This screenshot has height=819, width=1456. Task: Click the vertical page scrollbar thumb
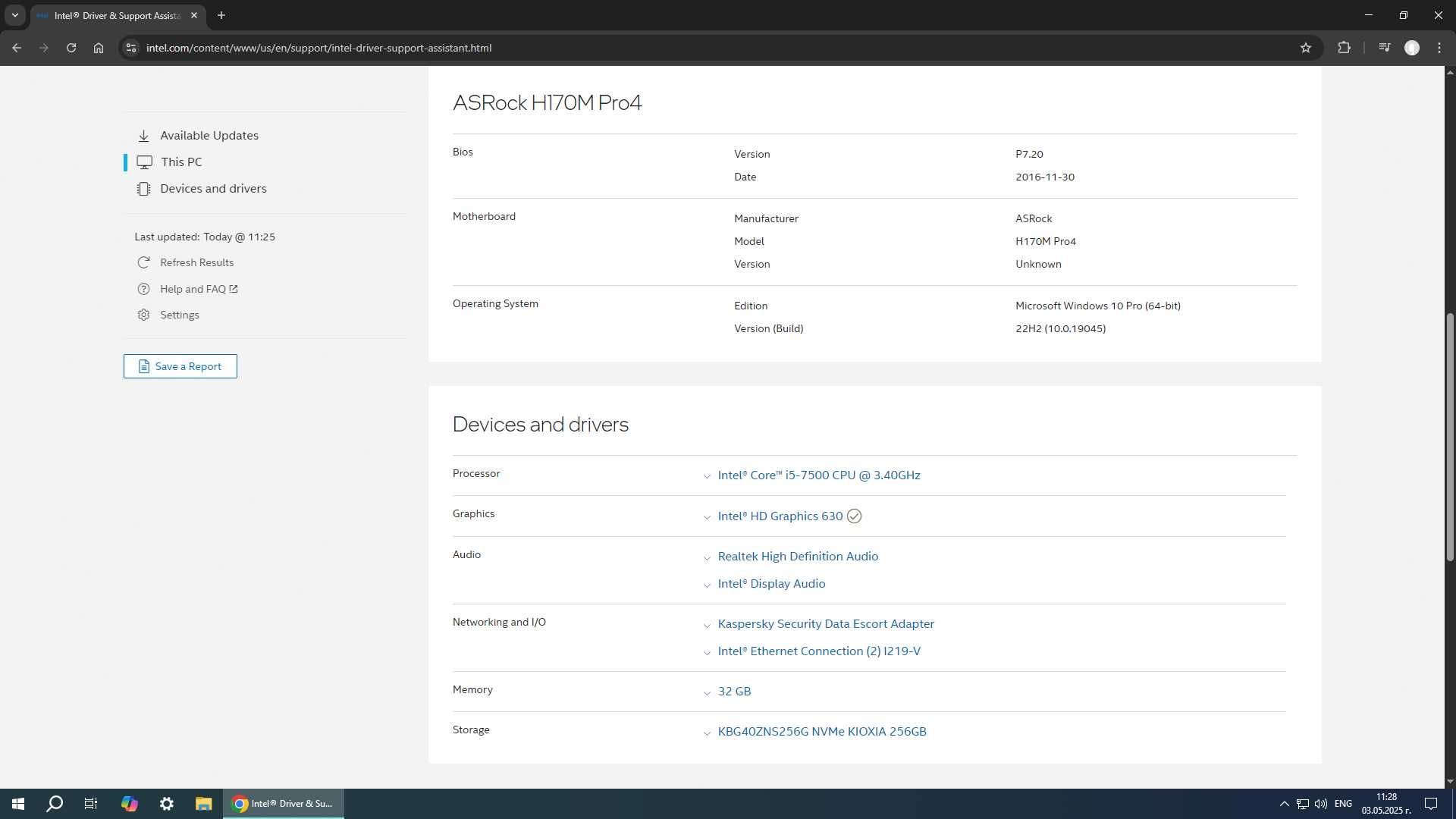click(1450, 436)
